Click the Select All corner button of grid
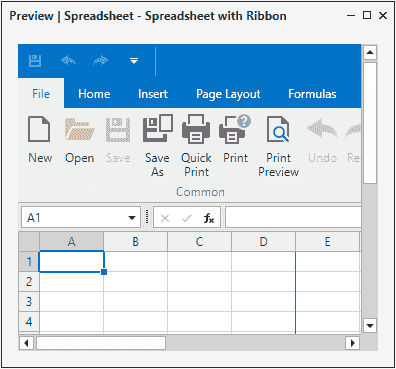Viewport: 396px width, 369px height. [29, 242]
